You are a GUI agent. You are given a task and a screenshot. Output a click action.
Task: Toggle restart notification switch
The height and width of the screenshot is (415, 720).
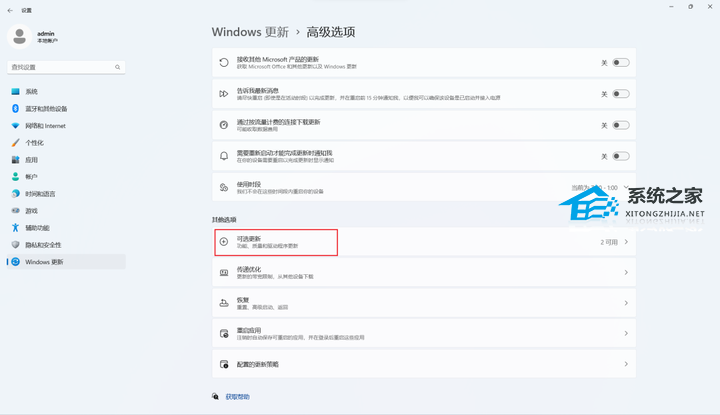(621, 157)
